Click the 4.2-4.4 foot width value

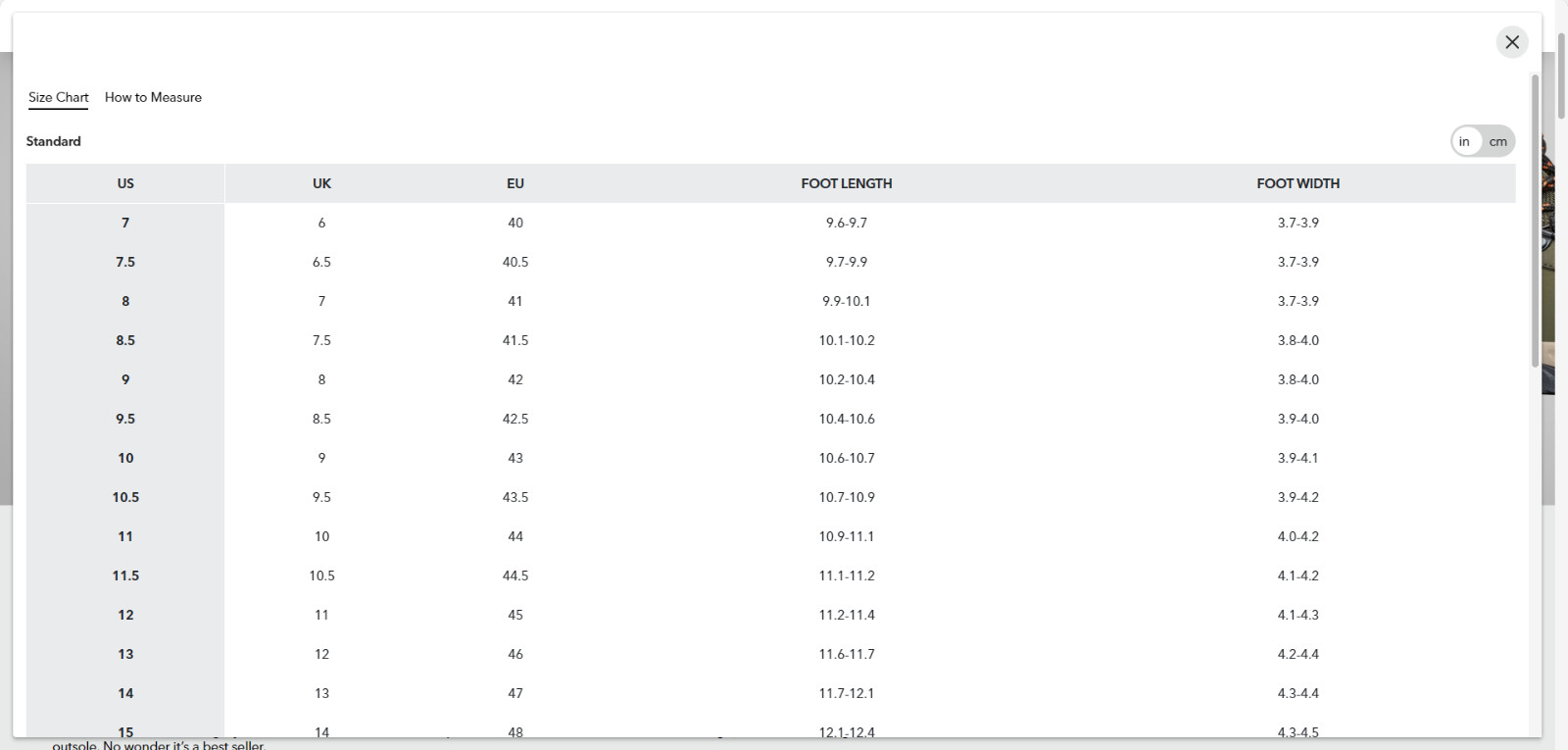1298,654
